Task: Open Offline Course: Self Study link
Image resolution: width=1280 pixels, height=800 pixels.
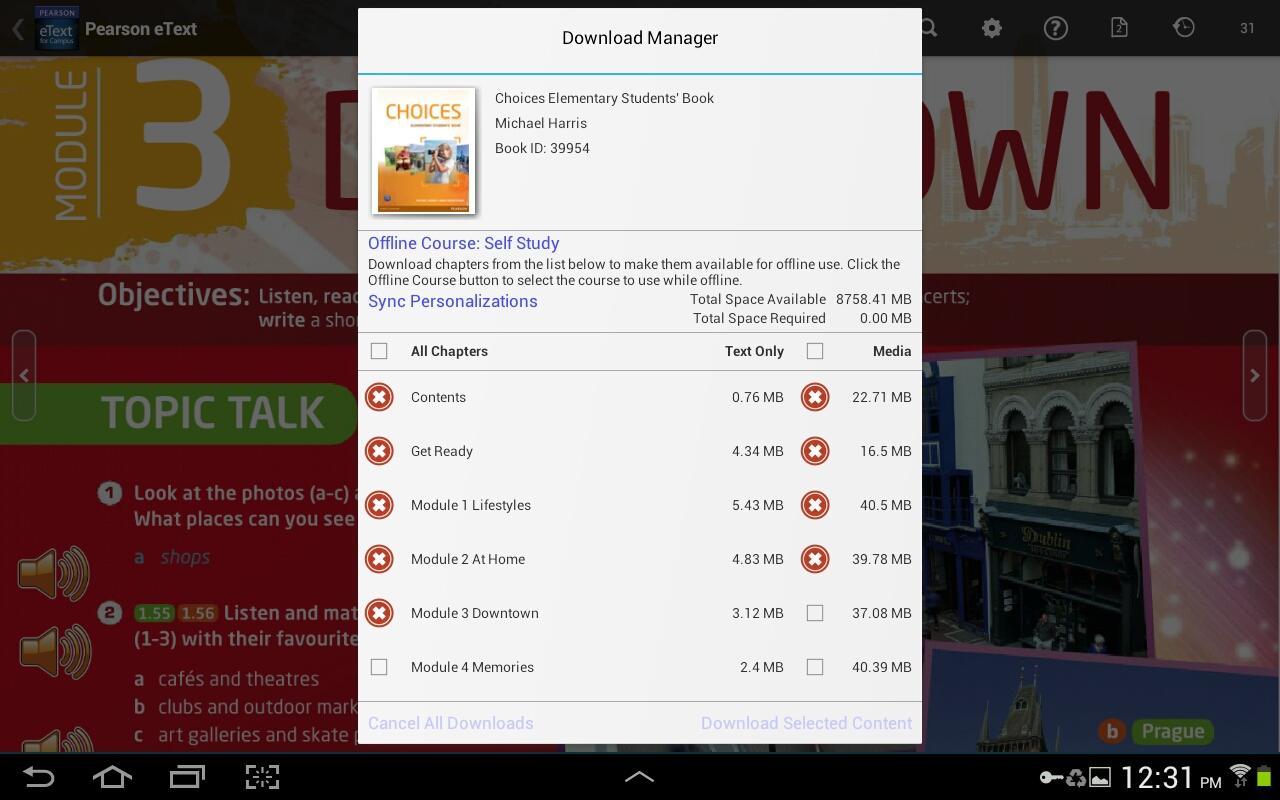Action: point(463,243)
